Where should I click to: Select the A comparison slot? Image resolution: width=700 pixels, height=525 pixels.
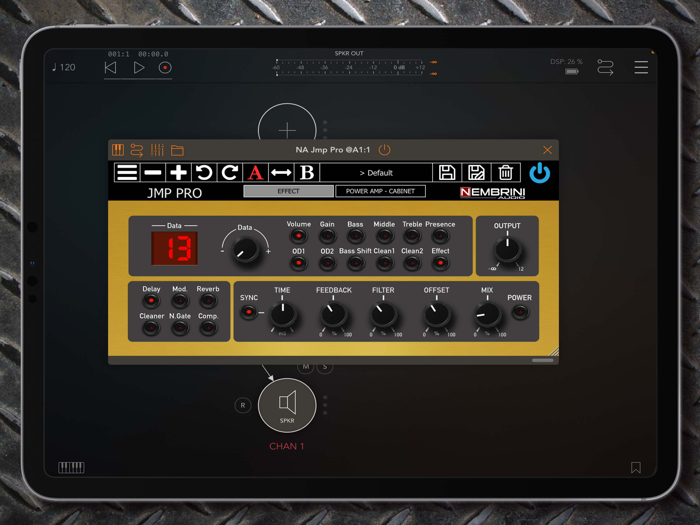tap(255, 172)
